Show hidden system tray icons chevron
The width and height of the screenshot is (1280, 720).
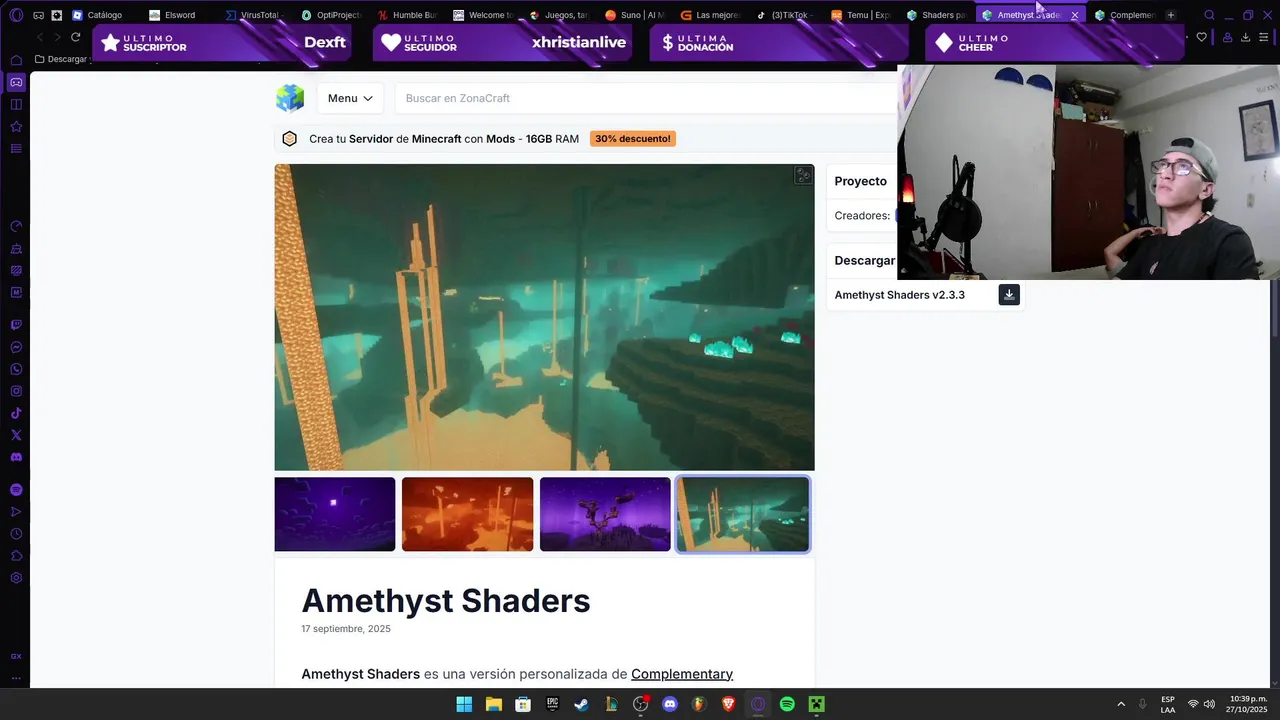[x=1121, y=704]
